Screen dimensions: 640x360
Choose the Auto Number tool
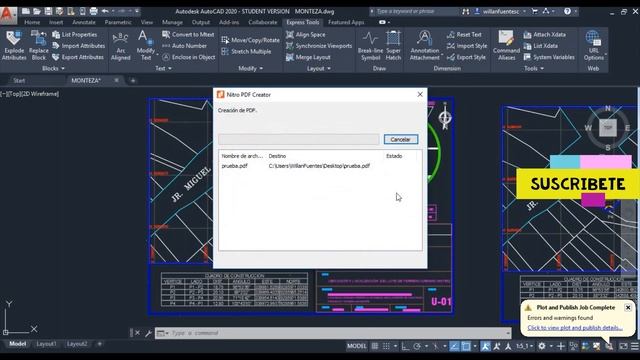tap(184, 46)
